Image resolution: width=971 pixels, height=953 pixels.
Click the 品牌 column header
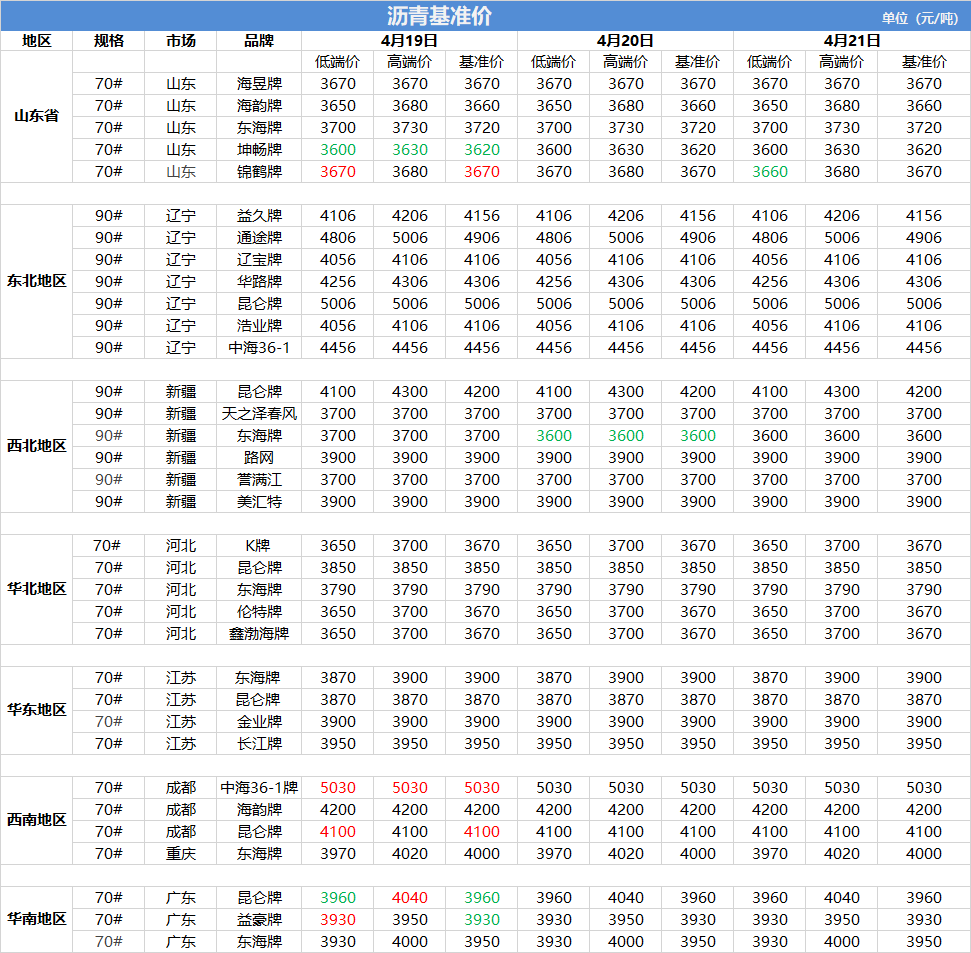tap(259, 41)
